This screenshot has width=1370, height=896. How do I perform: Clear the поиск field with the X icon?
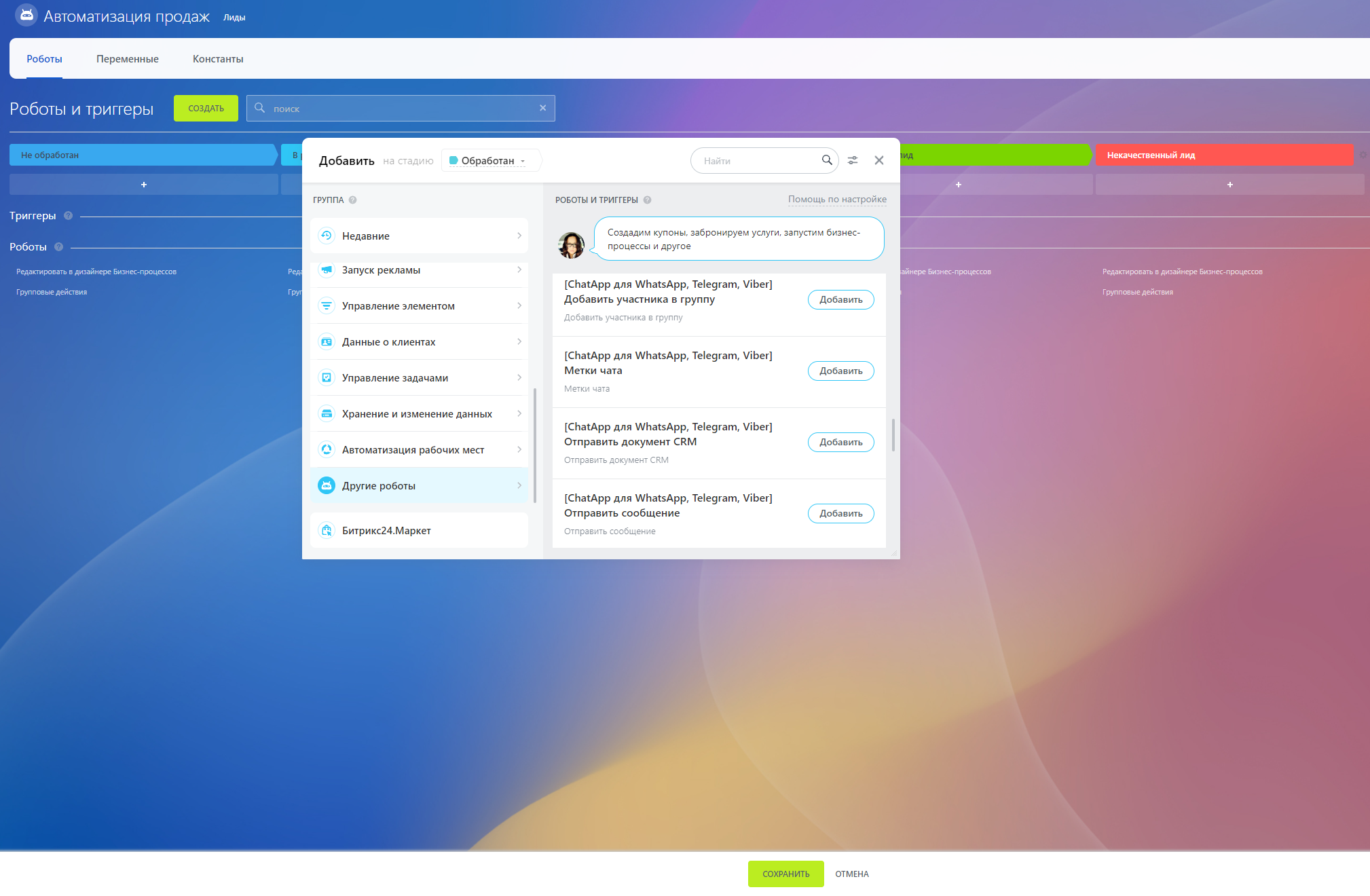(542, 108)
